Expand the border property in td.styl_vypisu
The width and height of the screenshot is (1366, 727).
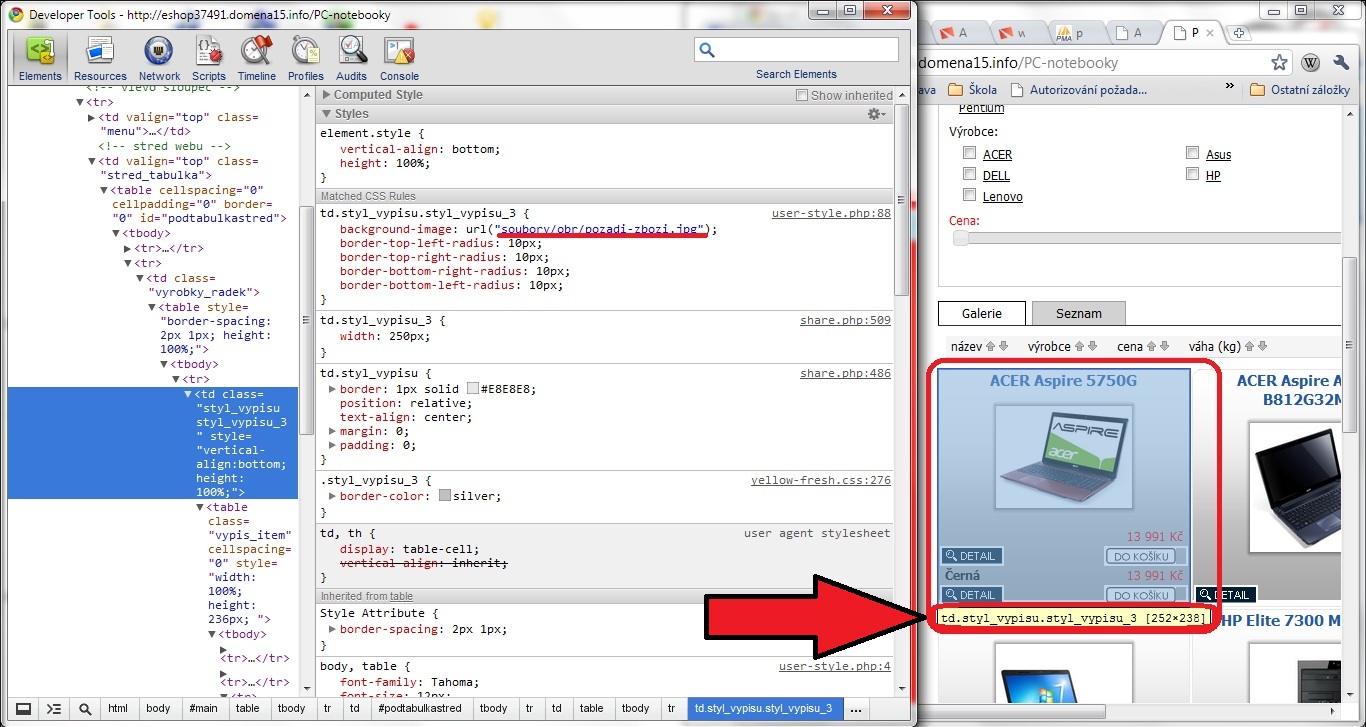tap(332, 389)
